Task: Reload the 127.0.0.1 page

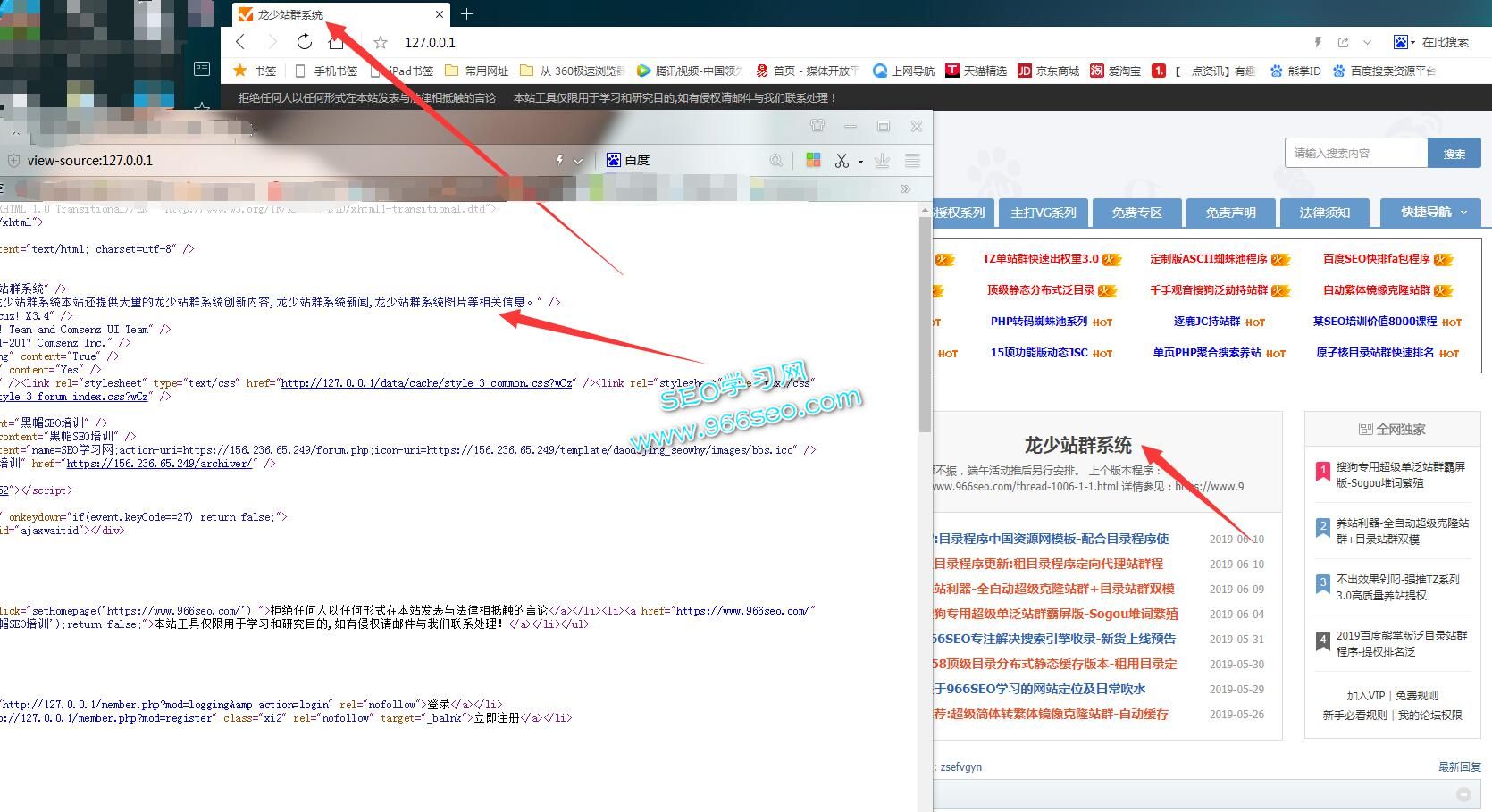Action: [x=305, y=42]
